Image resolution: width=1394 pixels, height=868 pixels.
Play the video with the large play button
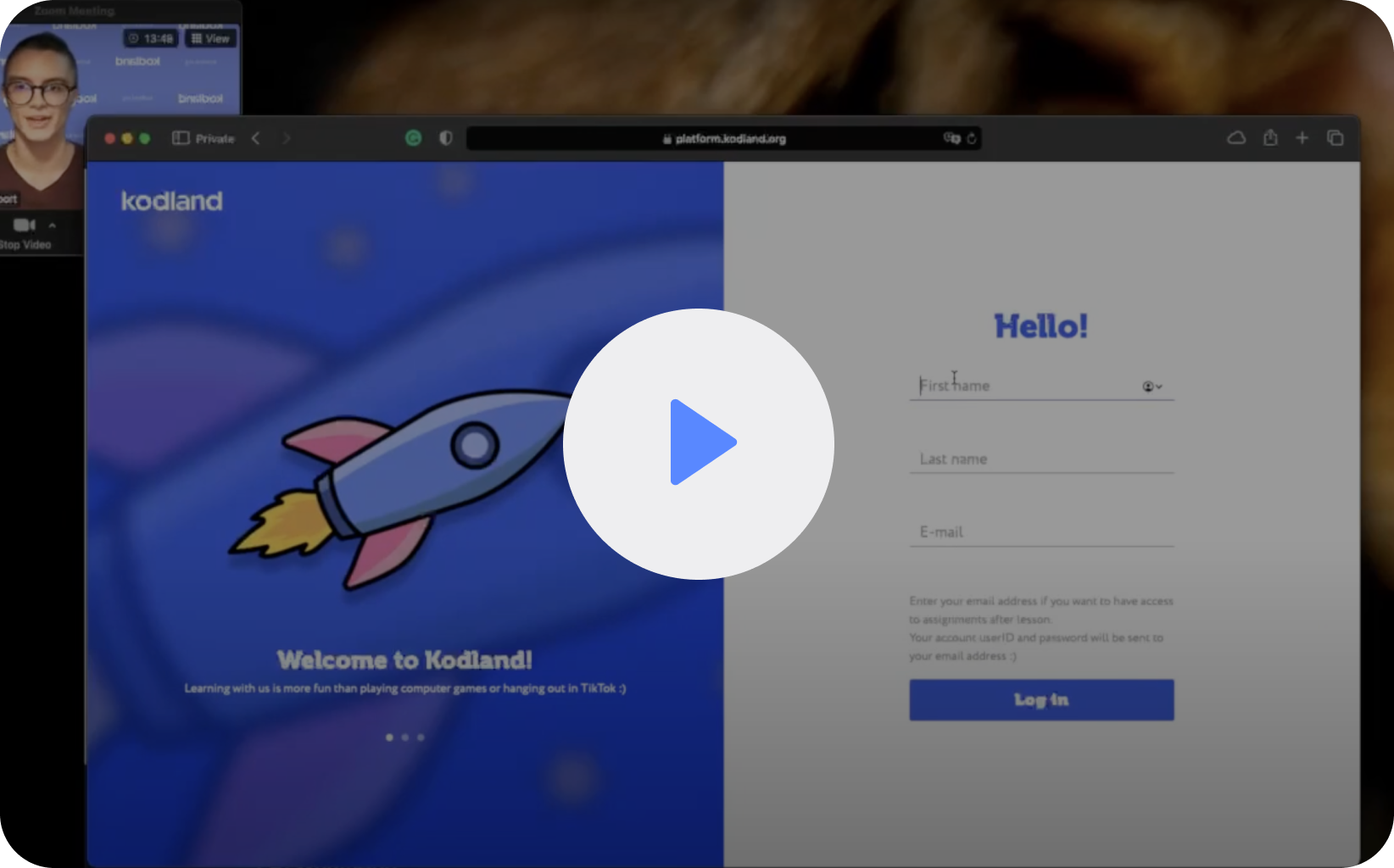[699, 443]
